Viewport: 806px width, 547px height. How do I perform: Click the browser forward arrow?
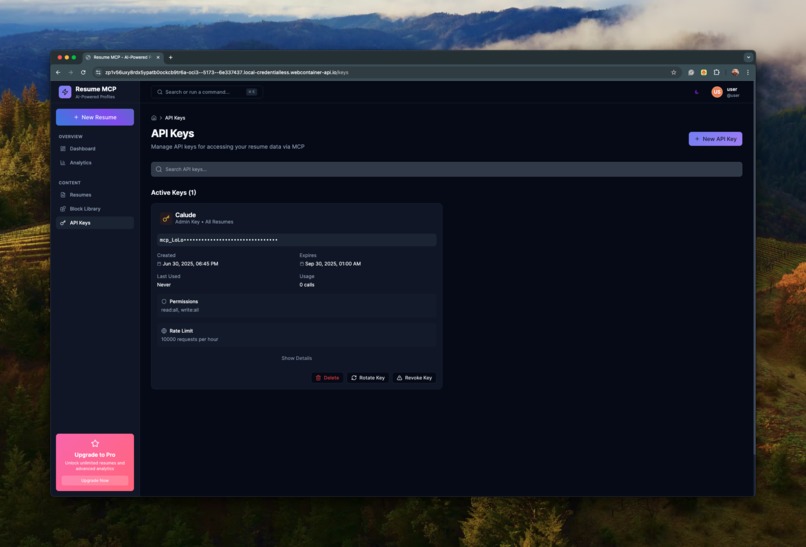pyautogui.click(x=70, y=72)
